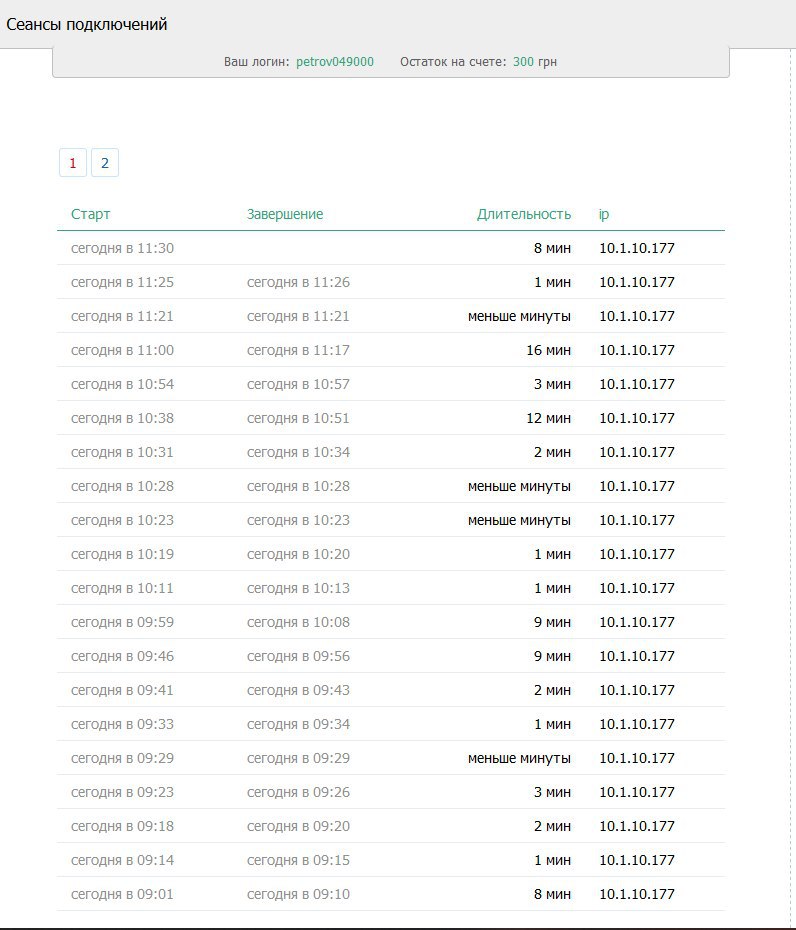Select end time сегодня в 09:26

tap(298, 792)
